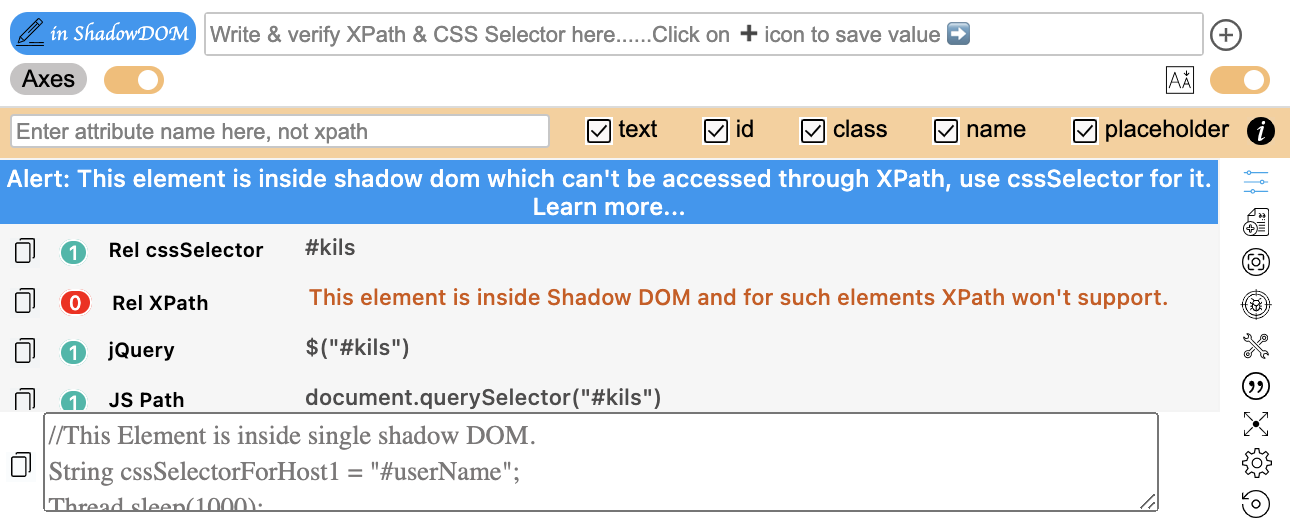This screenshot has width=1290, height=528.
Task: Click the bug/debug icon in right sidebar
Action: tap(1256, 303)
